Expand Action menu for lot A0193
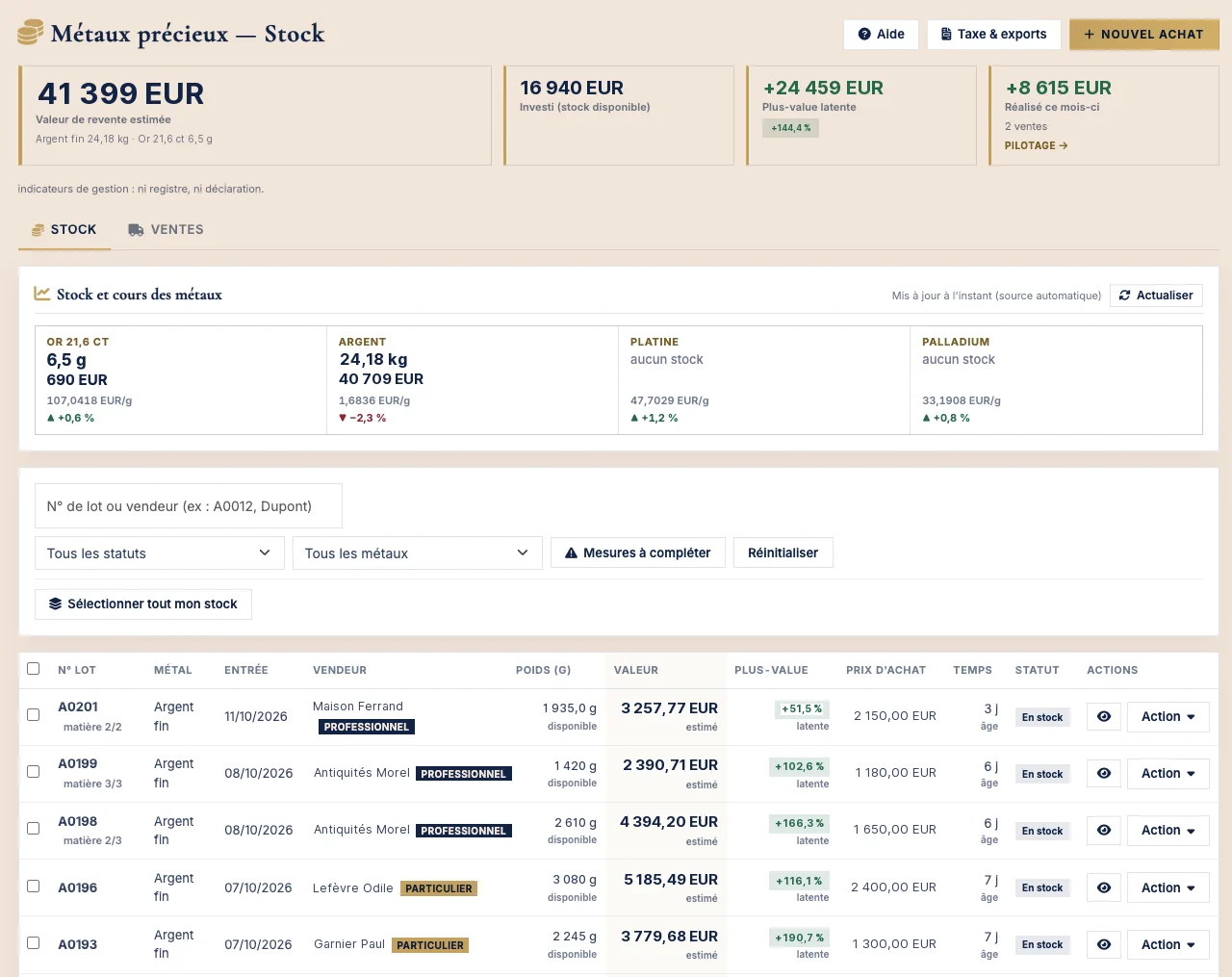 [x=1168, y=944]
